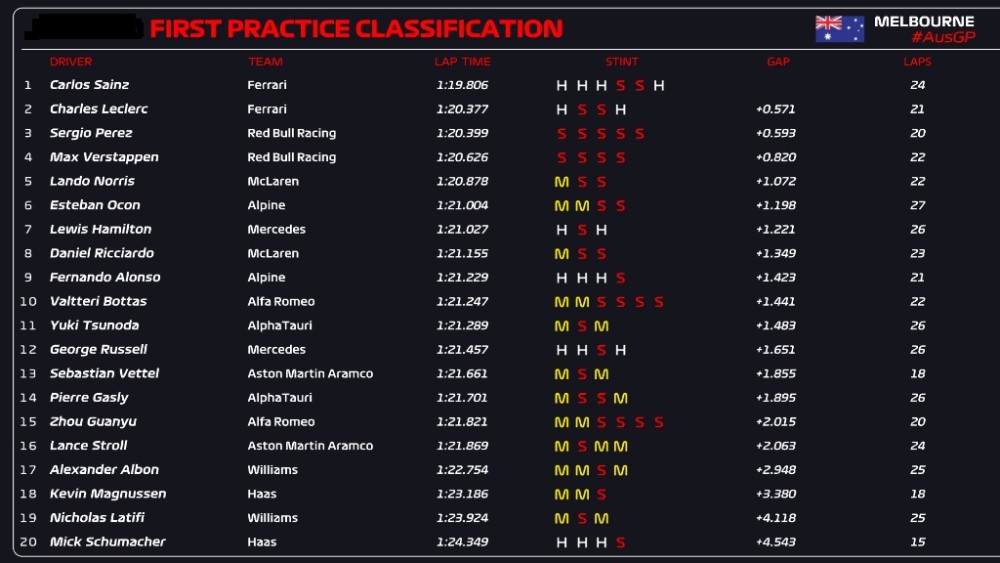This screenshot has width=1000, height=563.
Task: Click the FIRST PRACTICE CLASSIFICATION title
Action: (356, 29)
